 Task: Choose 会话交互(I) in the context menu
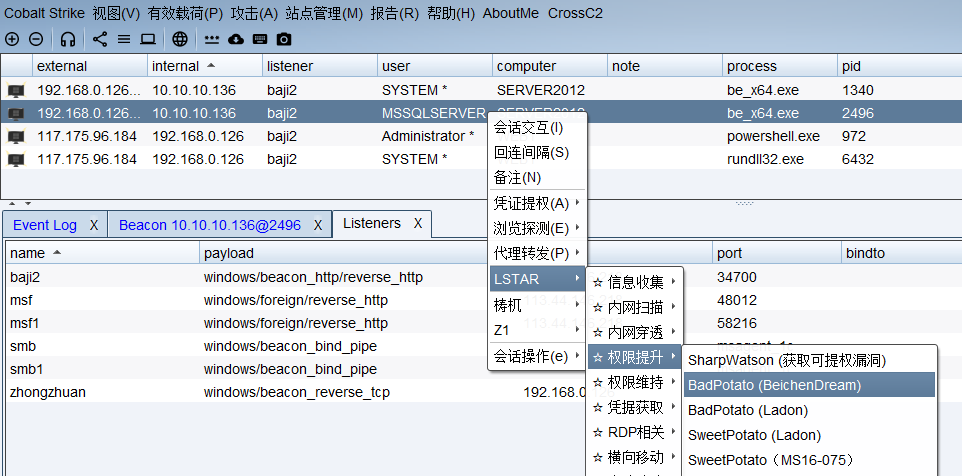(528, 127)
